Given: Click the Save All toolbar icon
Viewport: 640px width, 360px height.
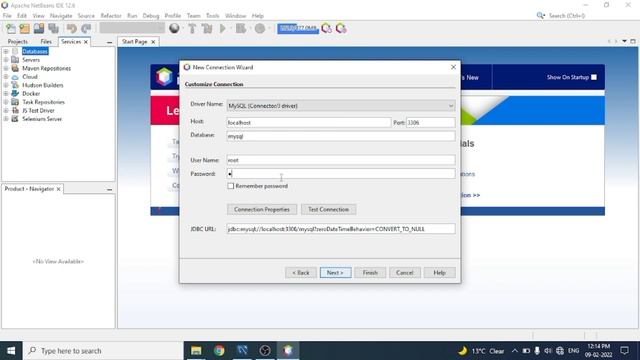Looking at the screenshot, I should pyautogui.click(x=53, y=29).
